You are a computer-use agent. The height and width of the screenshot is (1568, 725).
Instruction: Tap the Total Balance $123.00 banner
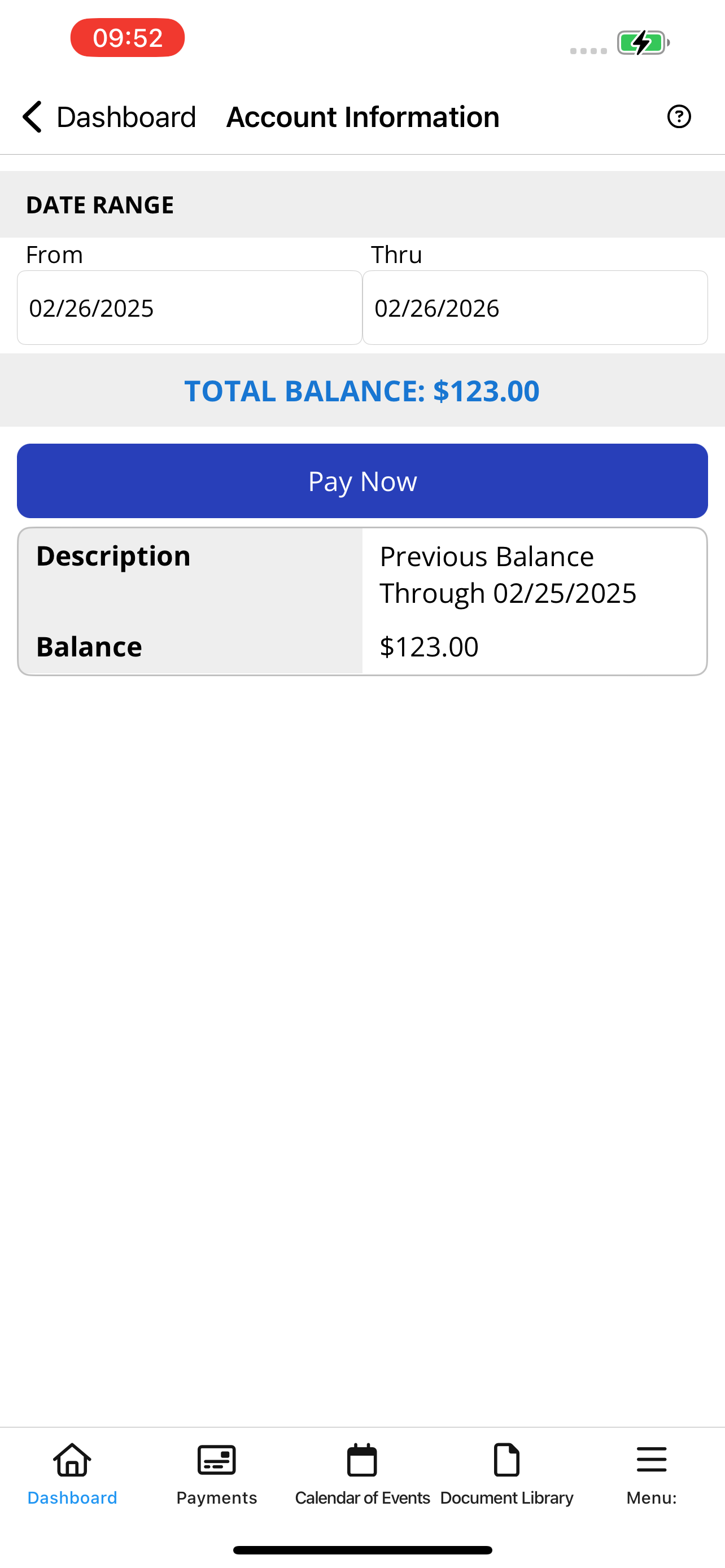pos(362,390)
